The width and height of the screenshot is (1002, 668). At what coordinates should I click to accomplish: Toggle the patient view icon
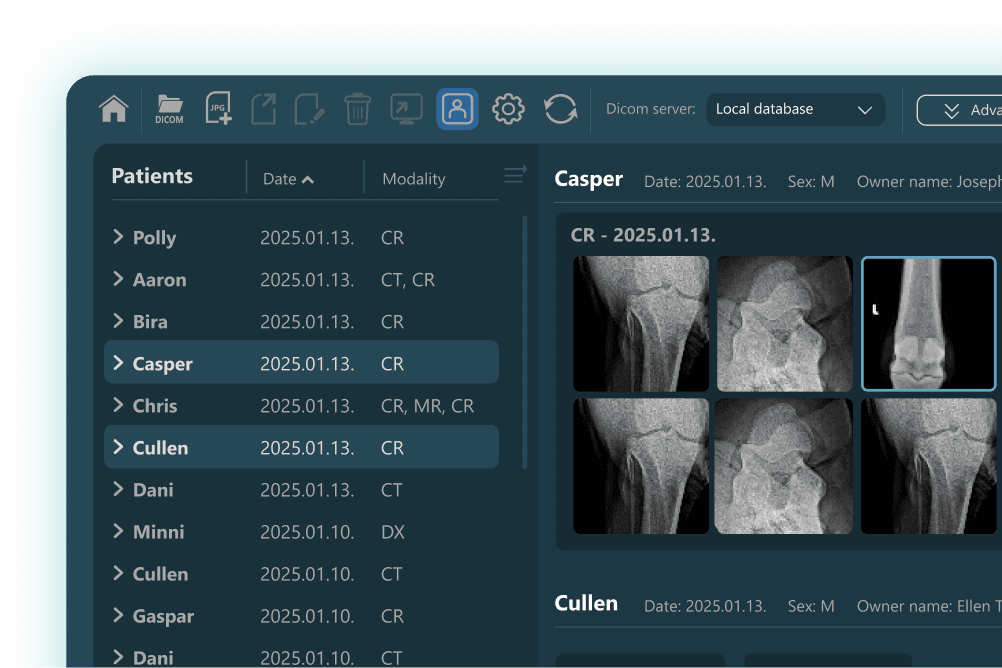457,109
